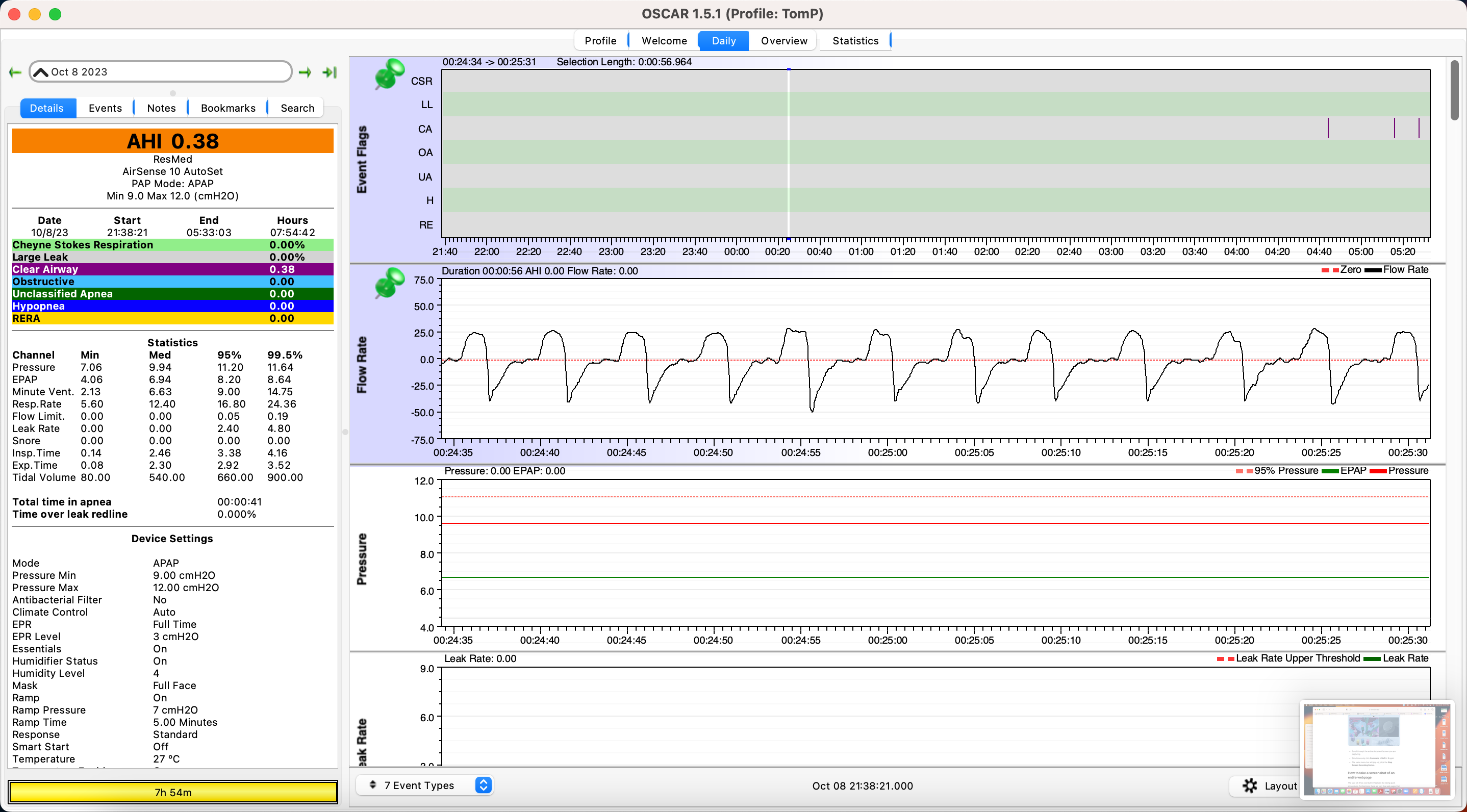Select the Statistics tab
This screenshot has height=812, width=1467.
tap(855, 40)
